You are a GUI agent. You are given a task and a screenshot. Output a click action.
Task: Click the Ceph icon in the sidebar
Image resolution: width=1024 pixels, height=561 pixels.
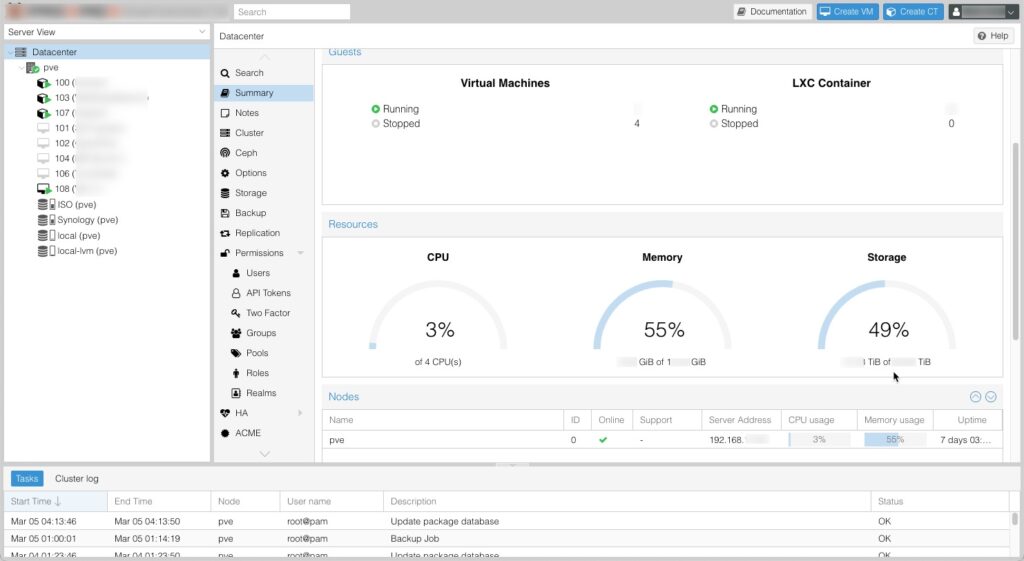225,153
